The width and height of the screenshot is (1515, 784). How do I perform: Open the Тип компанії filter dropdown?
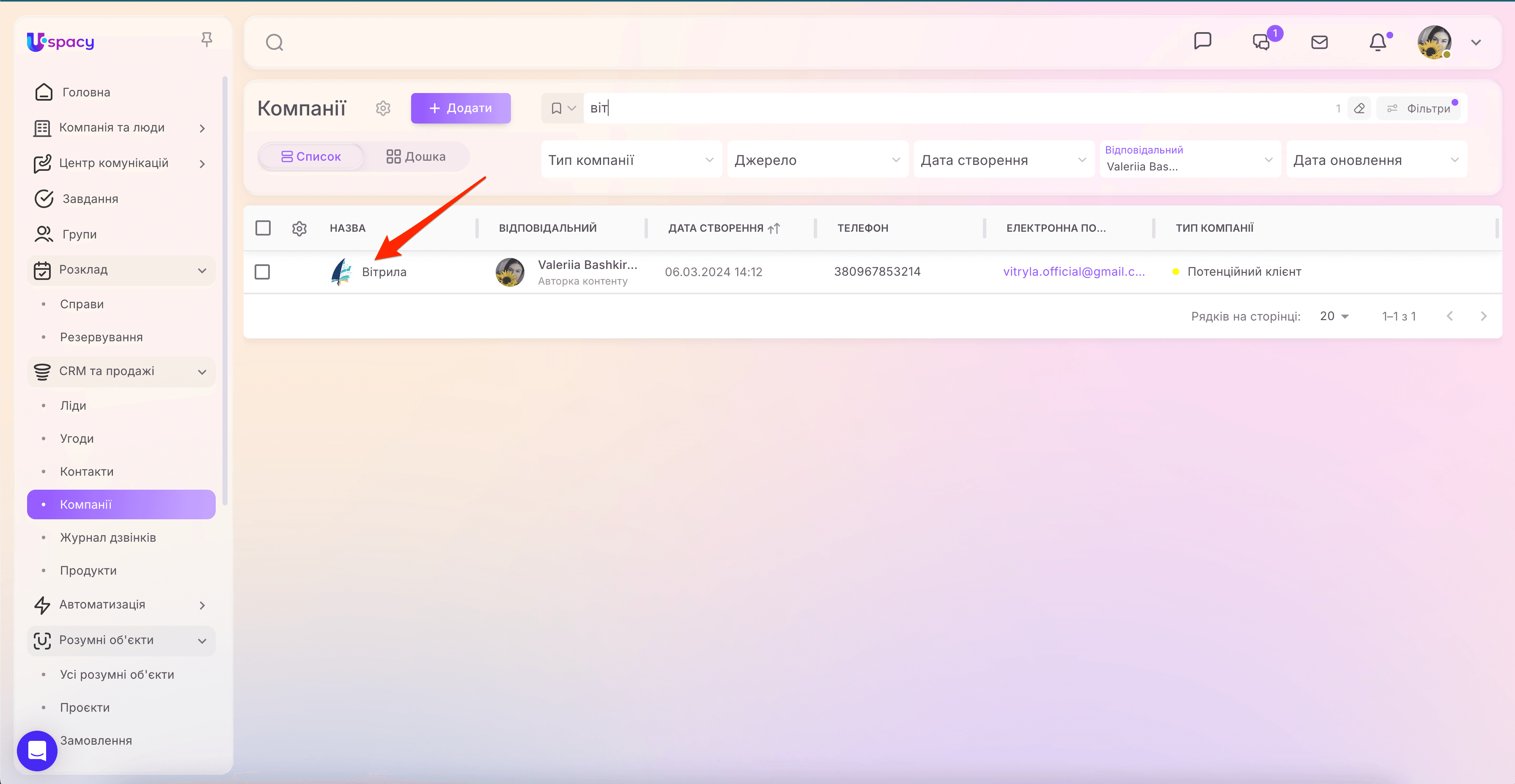[631, 160]
